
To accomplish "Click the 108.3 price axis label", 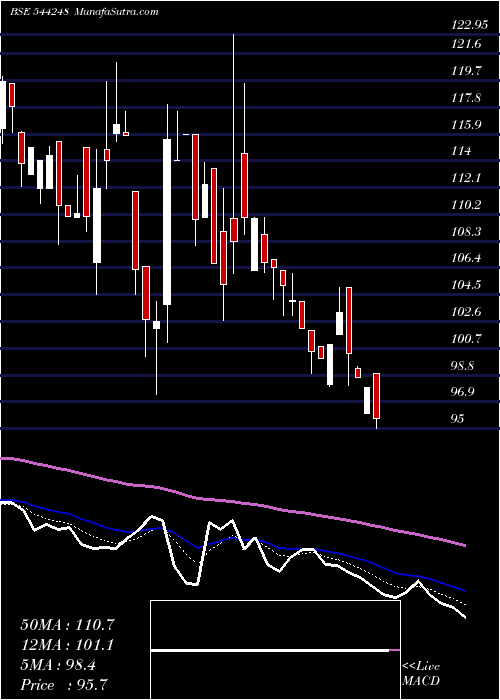I will 466,231.
